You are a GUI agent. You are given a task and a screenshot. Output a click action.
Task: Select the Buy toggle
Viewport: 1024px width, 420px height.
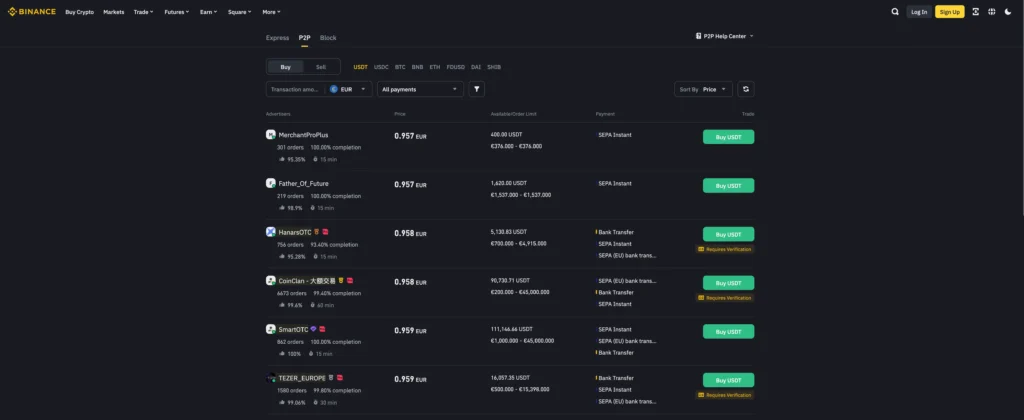tap(285, 67)
